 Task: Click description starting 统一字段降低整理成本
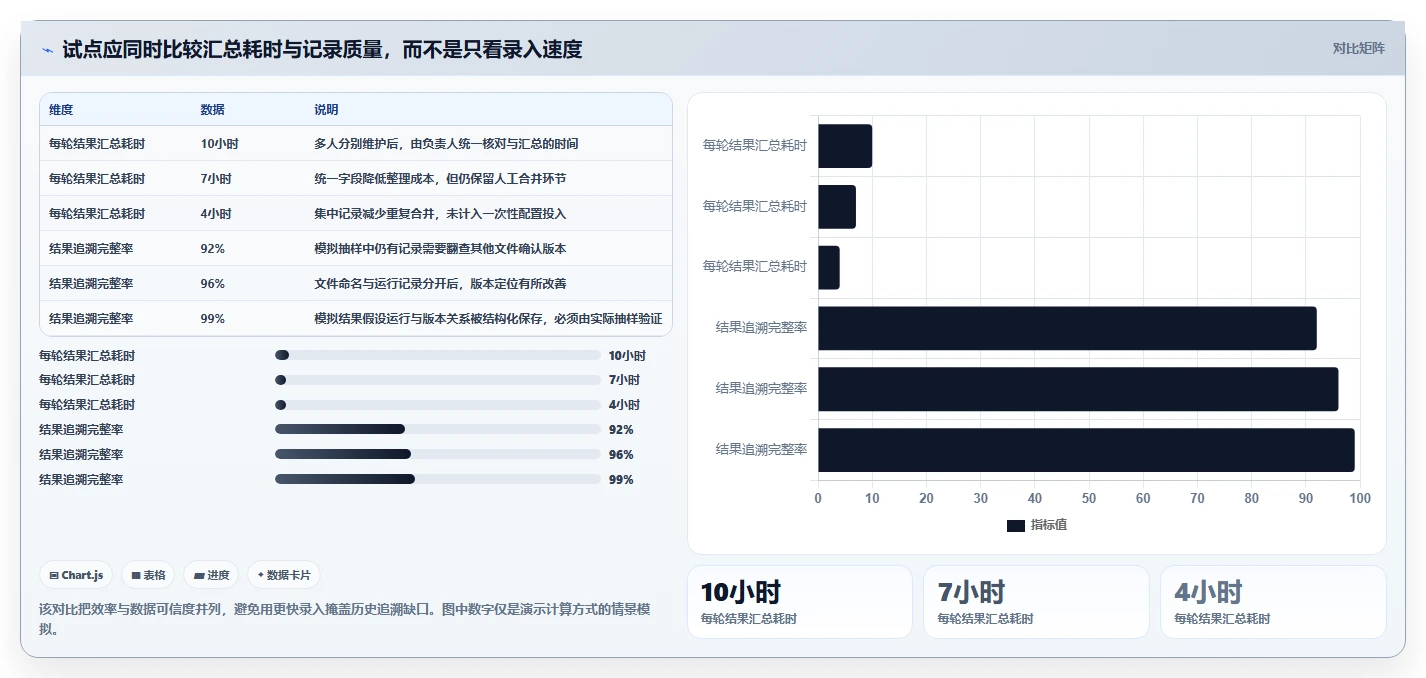pos(440,179)
